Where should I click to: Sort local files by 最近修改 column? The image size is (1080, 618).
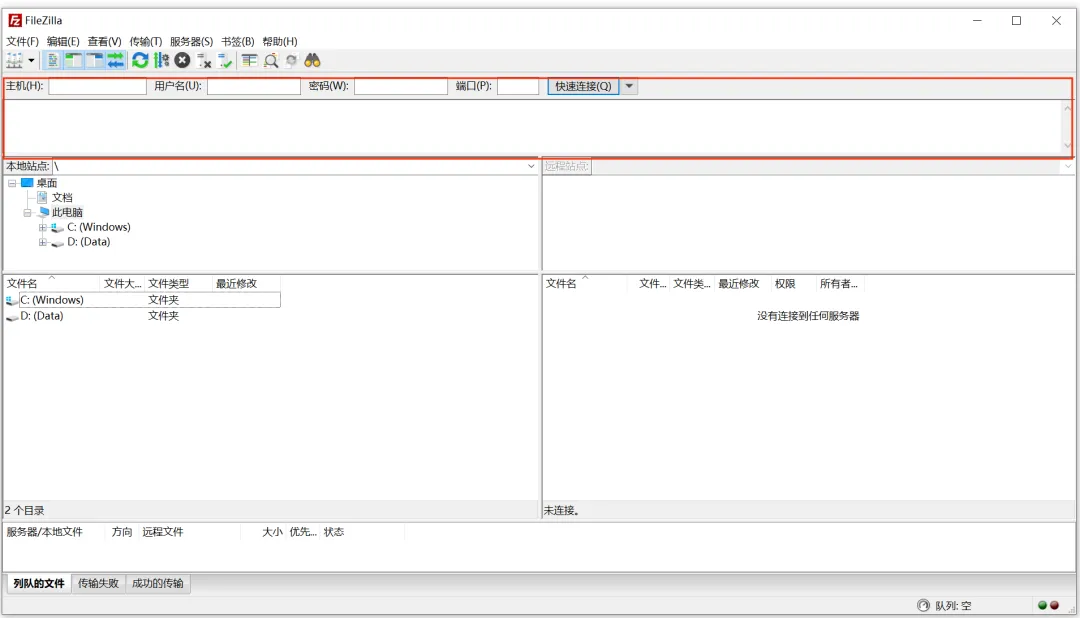245,284
